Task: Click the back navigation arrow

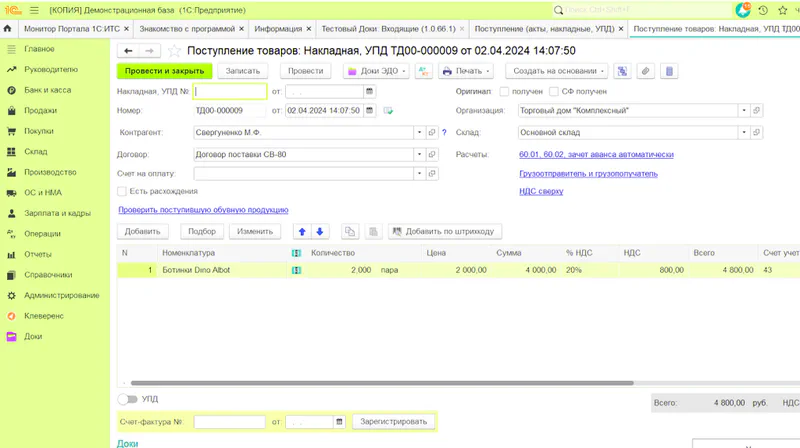Action: pyautogui.click(x=128, y=50)
